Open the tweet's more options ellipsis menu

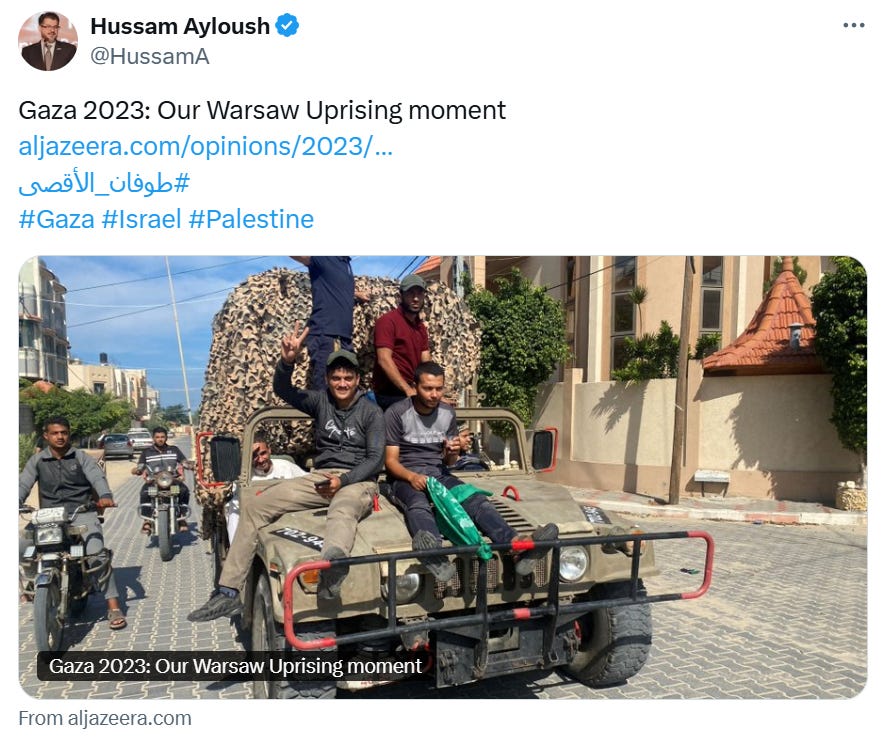click(853, 25)
